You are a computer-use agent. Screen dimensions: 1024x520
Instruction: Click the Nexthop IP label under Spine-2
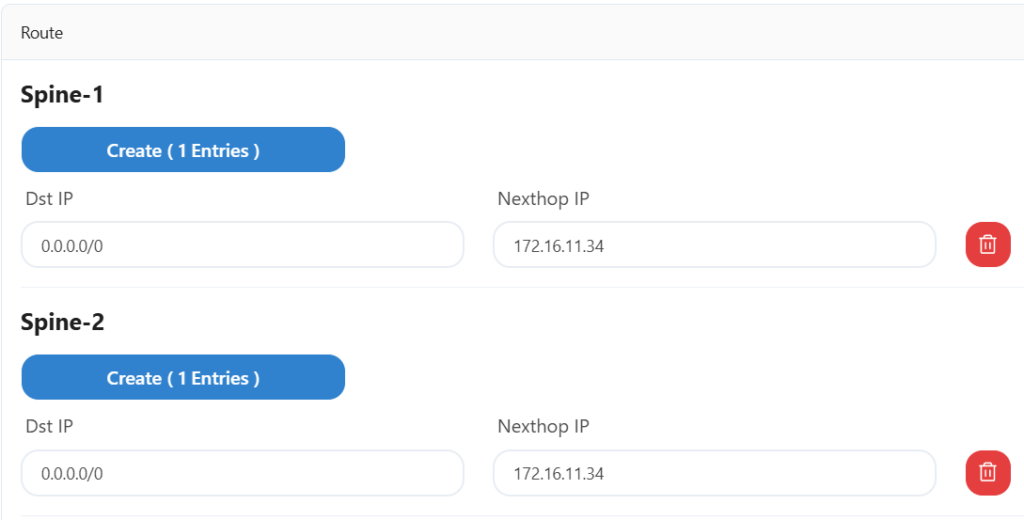pyautogui.click(x=543, y=427)
